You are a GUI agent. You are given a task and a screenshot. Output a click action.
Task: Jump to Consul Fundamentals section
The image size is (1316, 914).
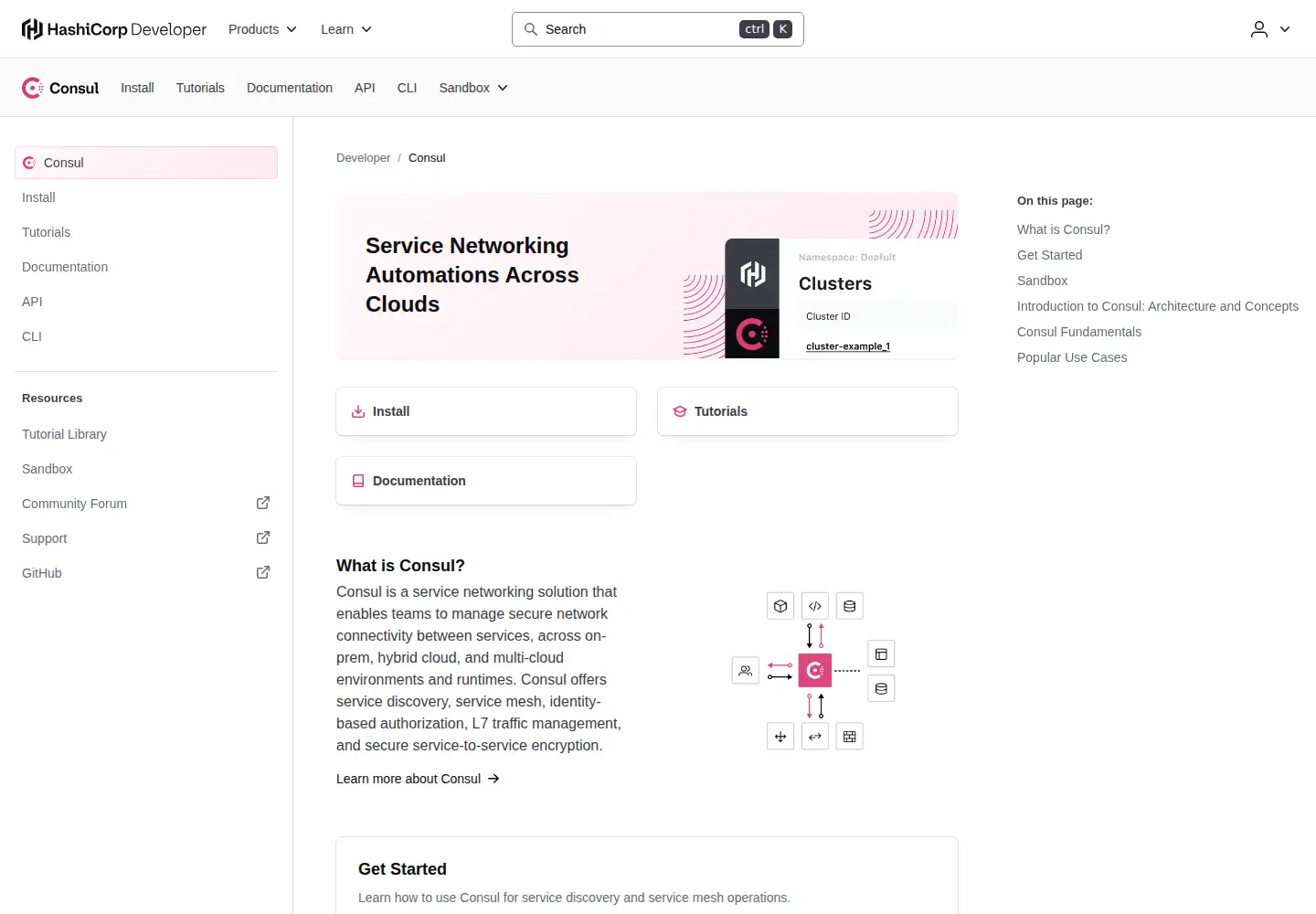pyautogui.click(x=1079, y=332)
